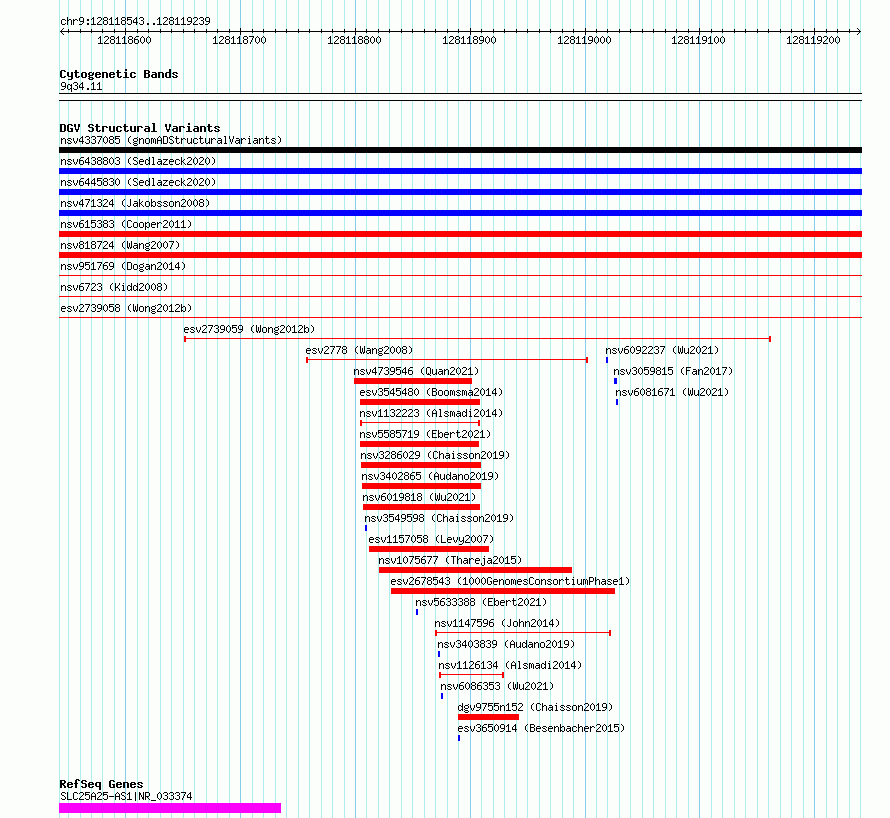Open nsv951769 (Dogan2014) label
This screenshot has width=890, height=818.
pos(123,266)
